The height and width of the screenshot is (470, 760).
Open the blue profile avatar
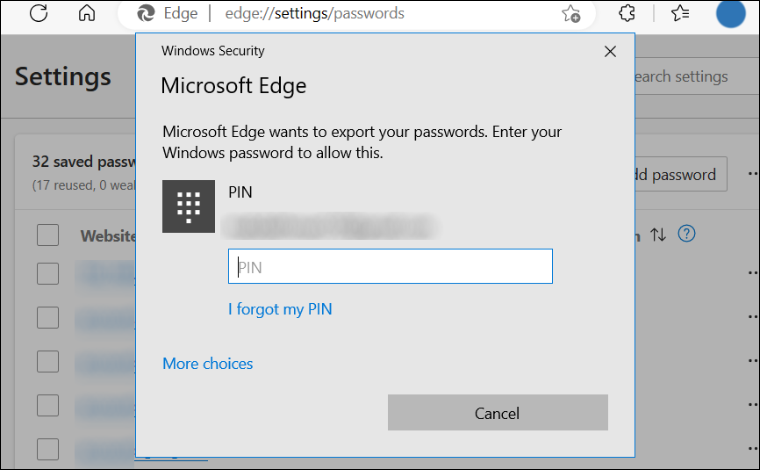(730, 14)
